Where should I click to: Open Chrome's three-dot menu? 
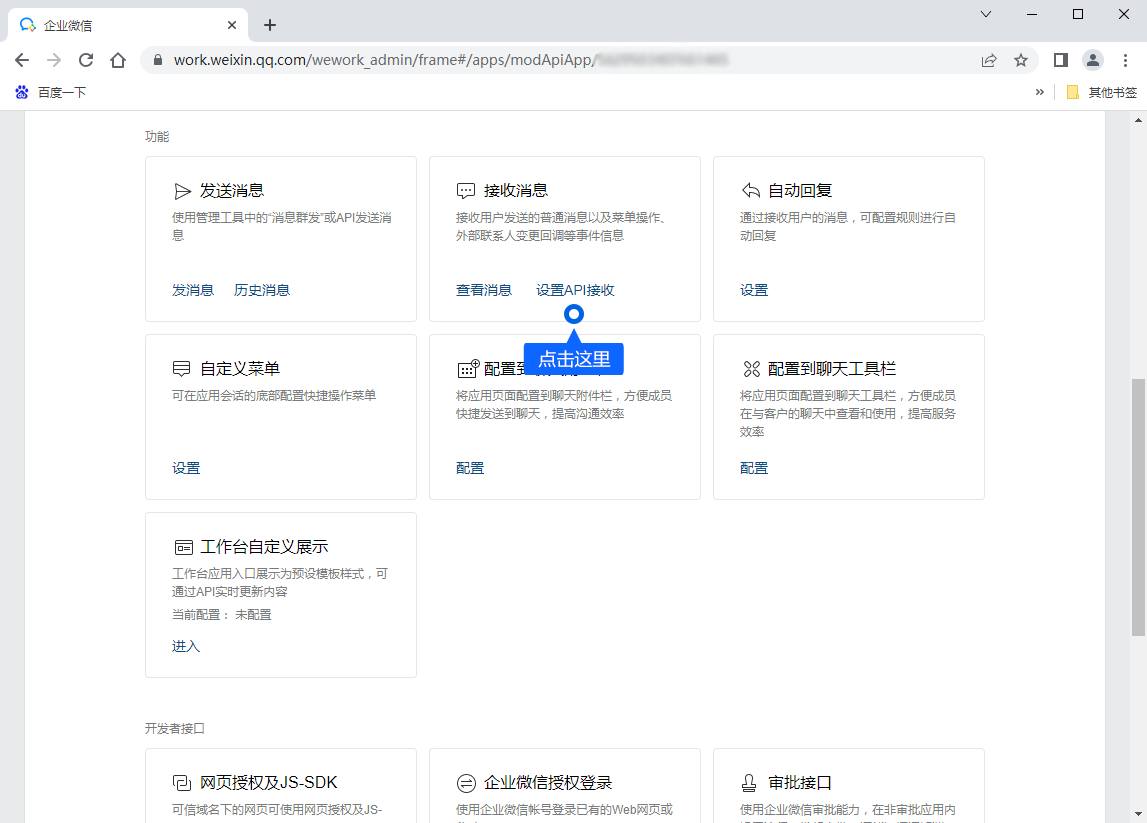pos(1125,60)
